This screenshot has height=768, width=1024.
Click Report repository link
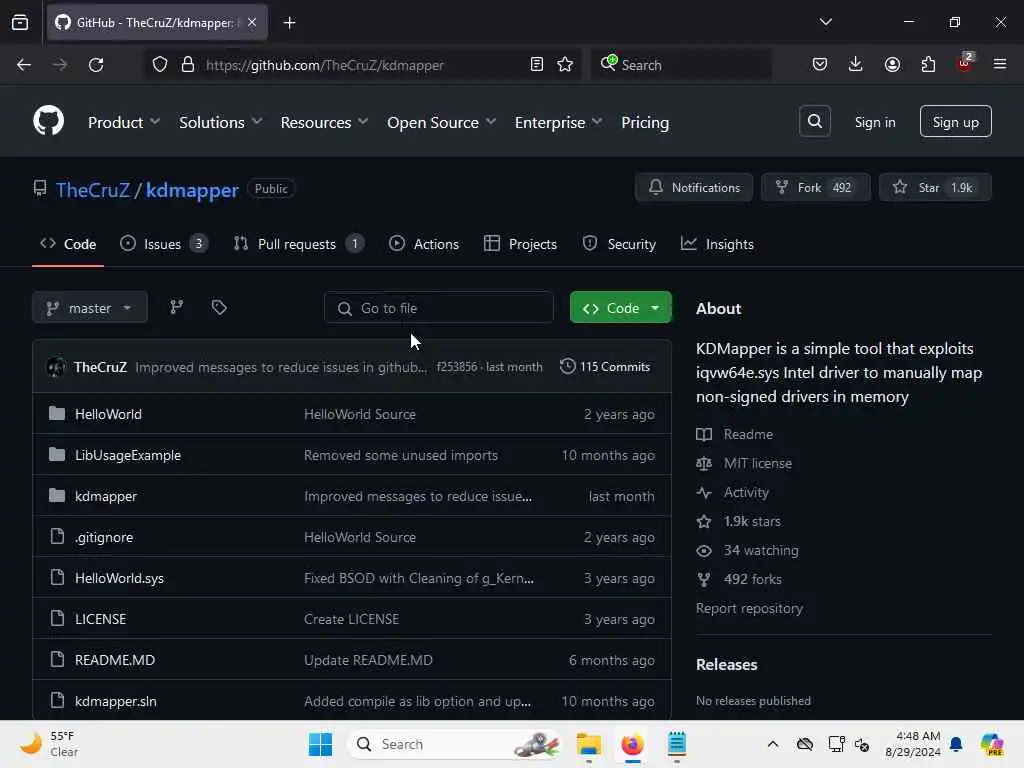point(749,608)
